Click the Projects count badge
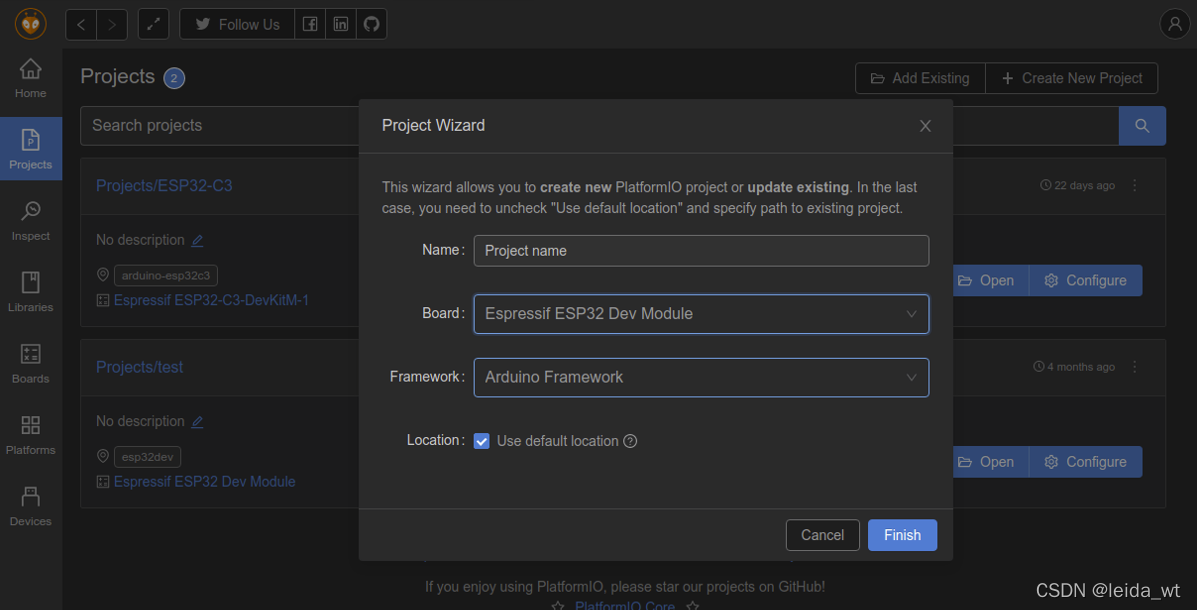The width and height of the screenshot is (1197, 610). coord(174,78)
